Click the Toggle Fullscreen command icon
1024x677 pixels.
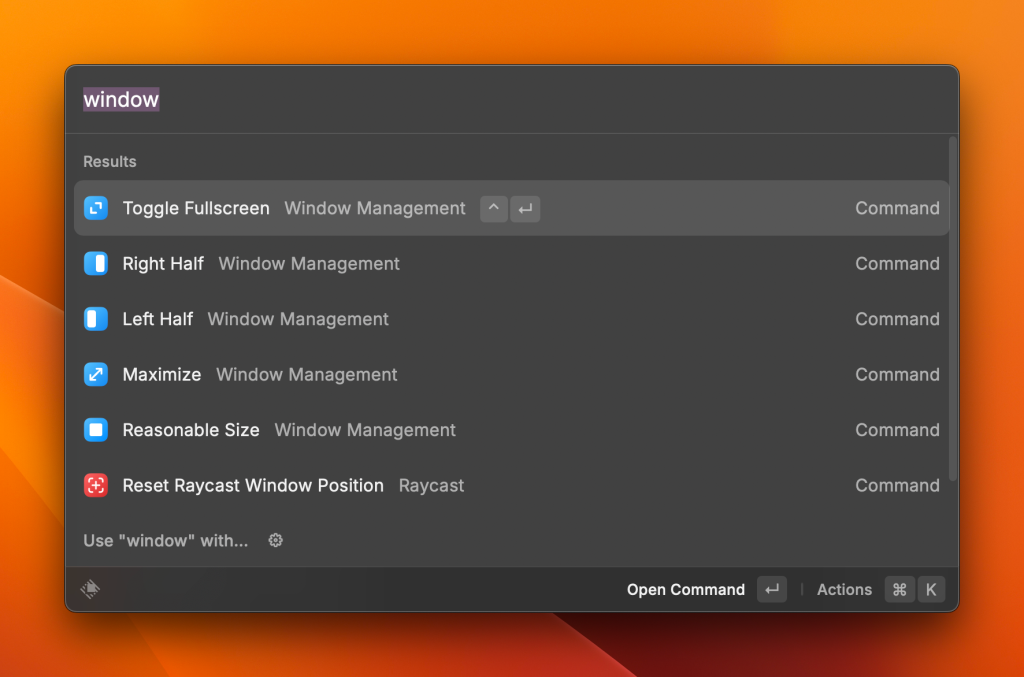[95, 208]
